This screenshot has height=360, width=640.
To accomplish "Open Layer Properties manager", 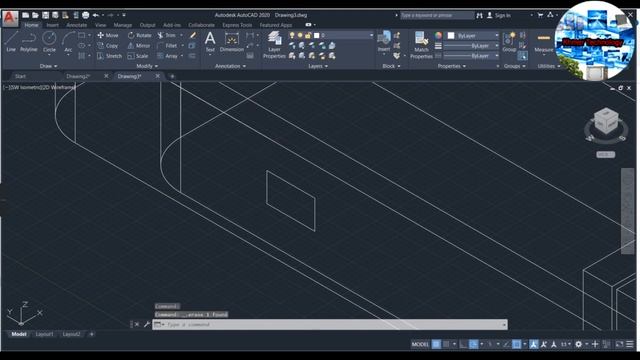I will tap(274, 45).
